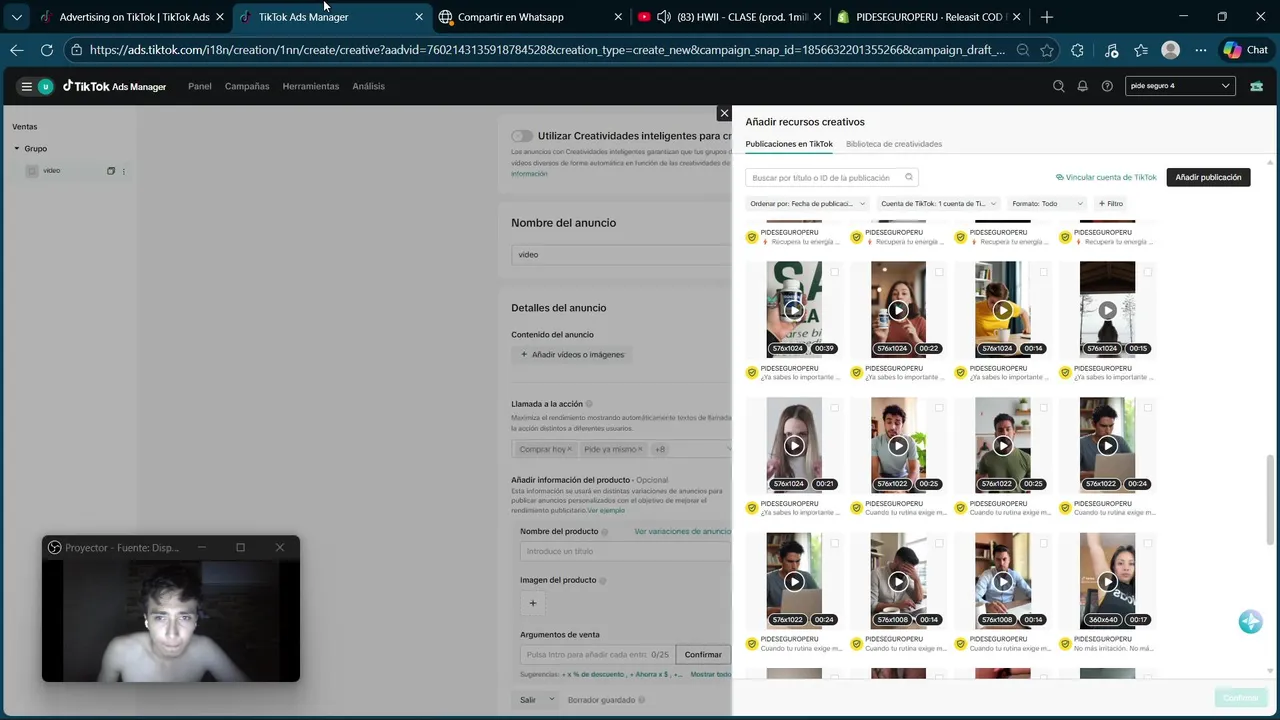Click Vincular cuenta de TikTok link
Viewport: 1280px width, 720px height.
pos(1106,177)
